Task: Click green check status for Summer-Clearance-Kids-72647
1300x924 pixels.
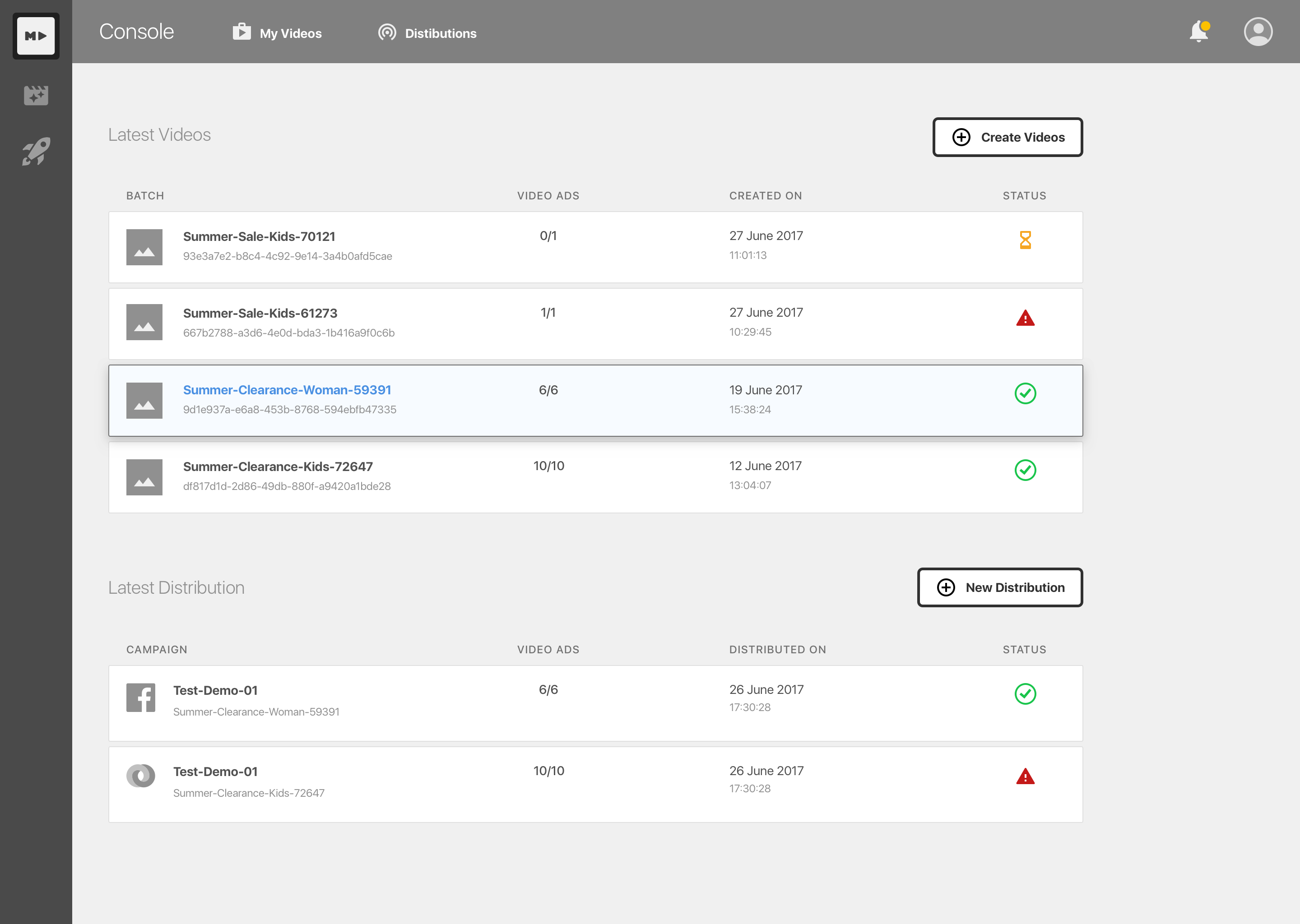Action: (1025, 470)
